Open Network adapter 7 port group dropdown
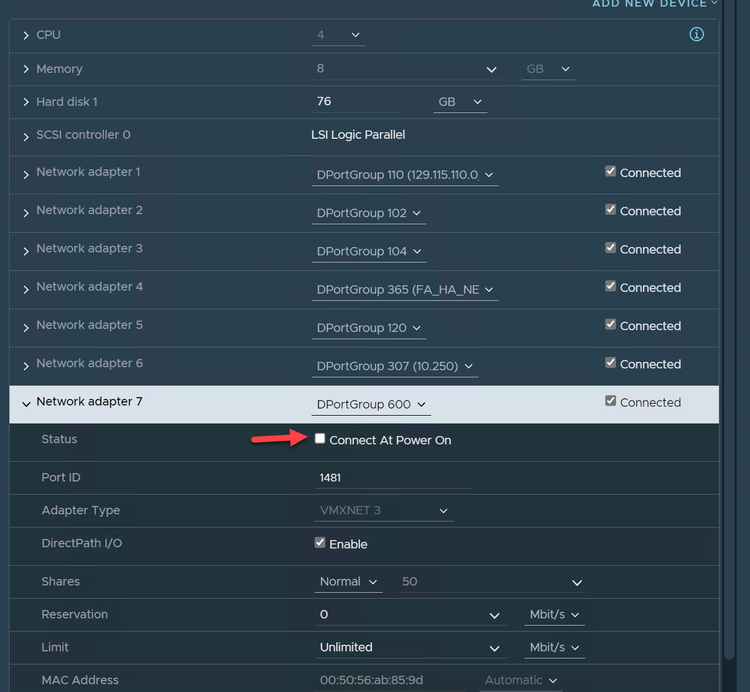Image resolution: width=750 pixels, height=692 pixels. pyautogui.click(x=371, y=405)
